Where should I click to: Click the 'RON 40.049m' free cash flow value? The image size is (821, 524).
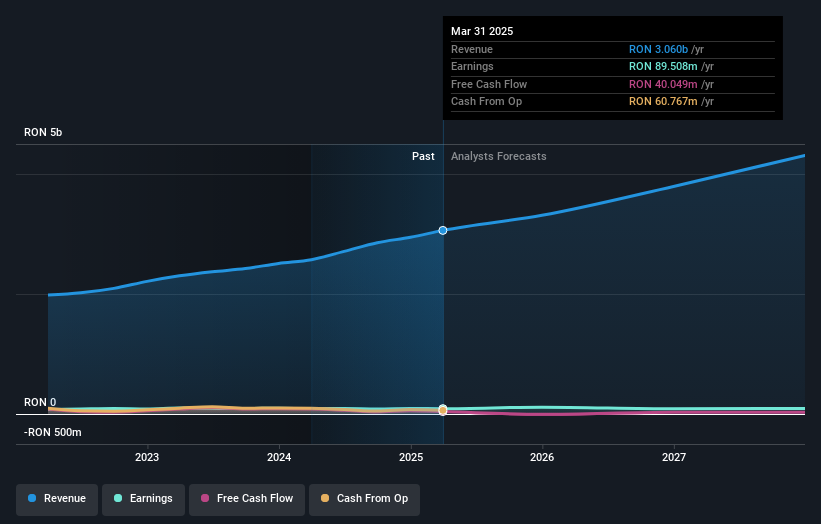[x=663, y=84]
